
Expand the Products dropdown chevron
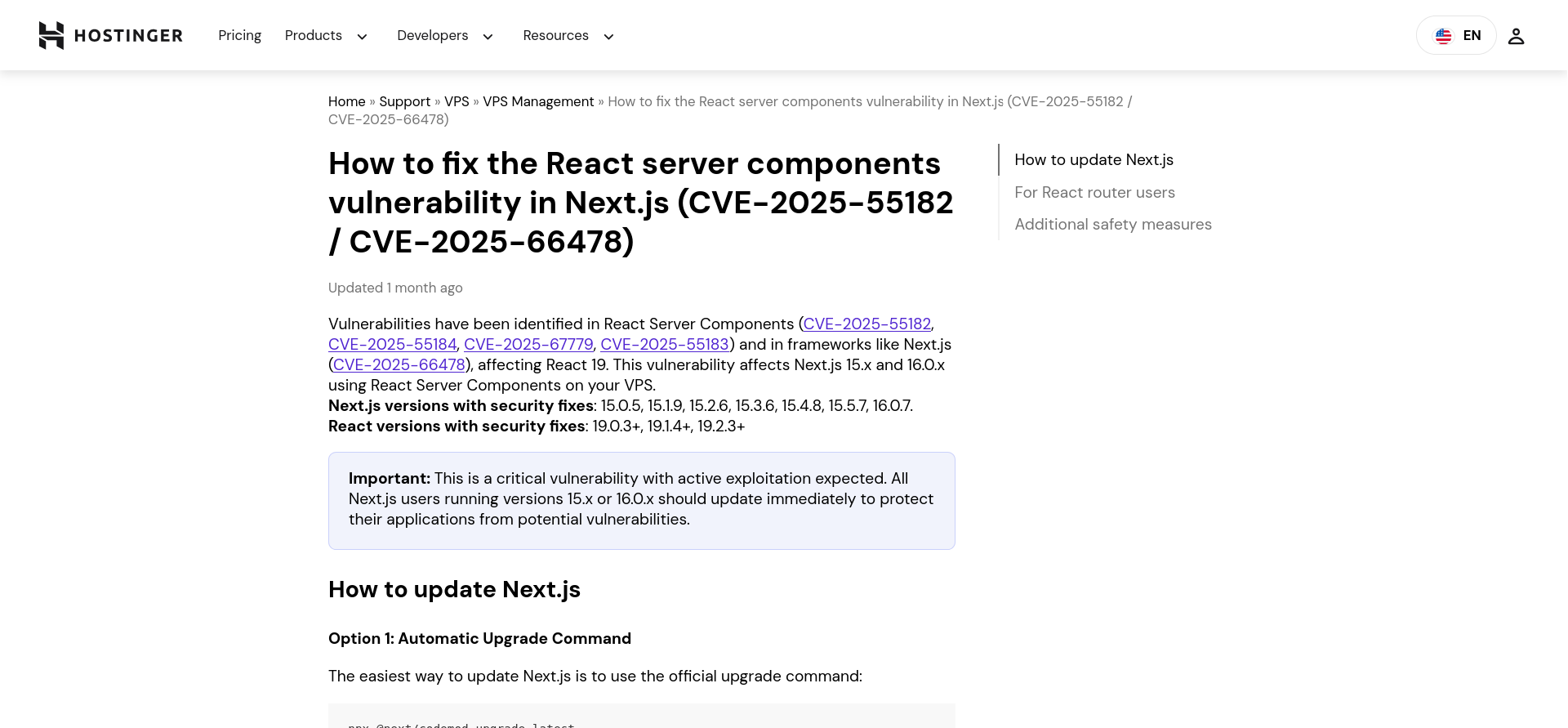click(x=363, y=37)
